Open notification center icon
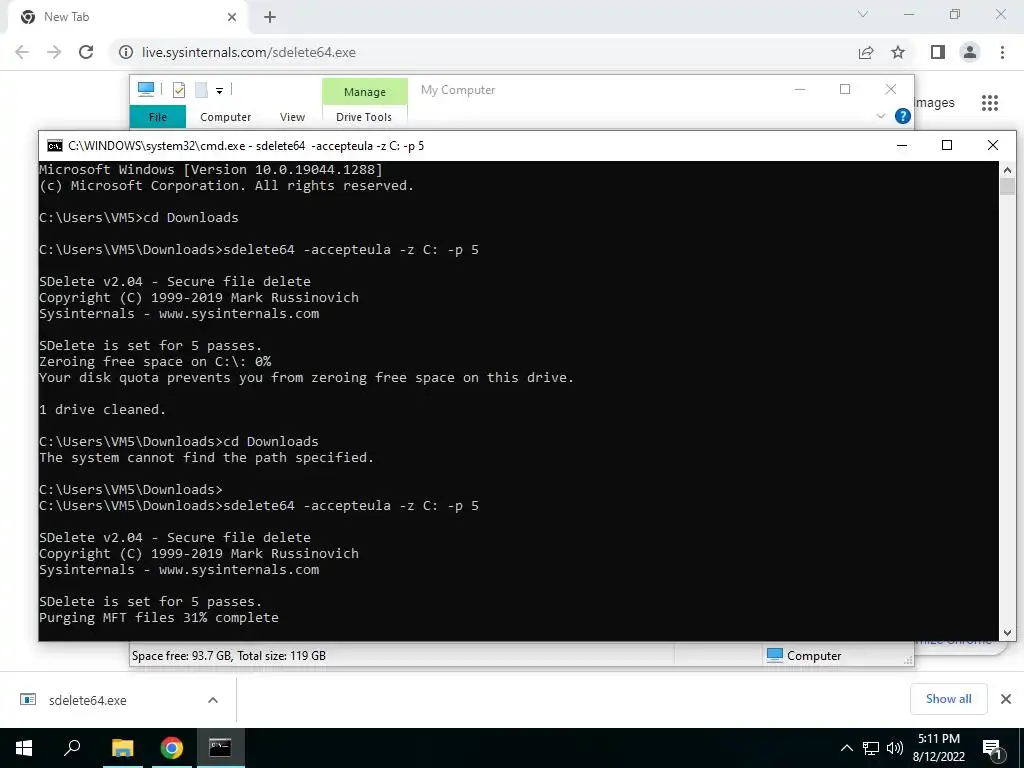This screenshot has height=768, width=1024. pyautogui.click(x=991, y=748)
